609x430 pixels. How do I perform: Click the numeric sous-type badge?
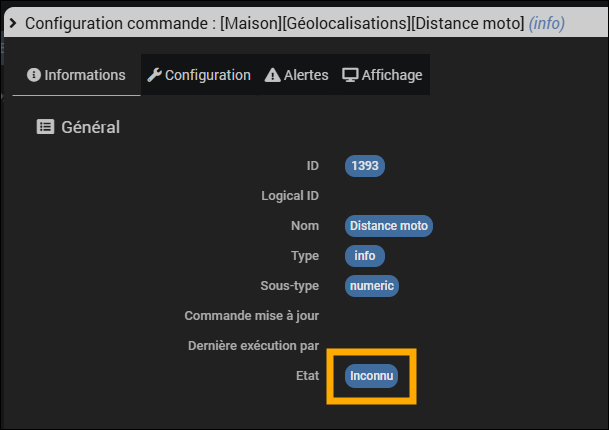[372, 286]
